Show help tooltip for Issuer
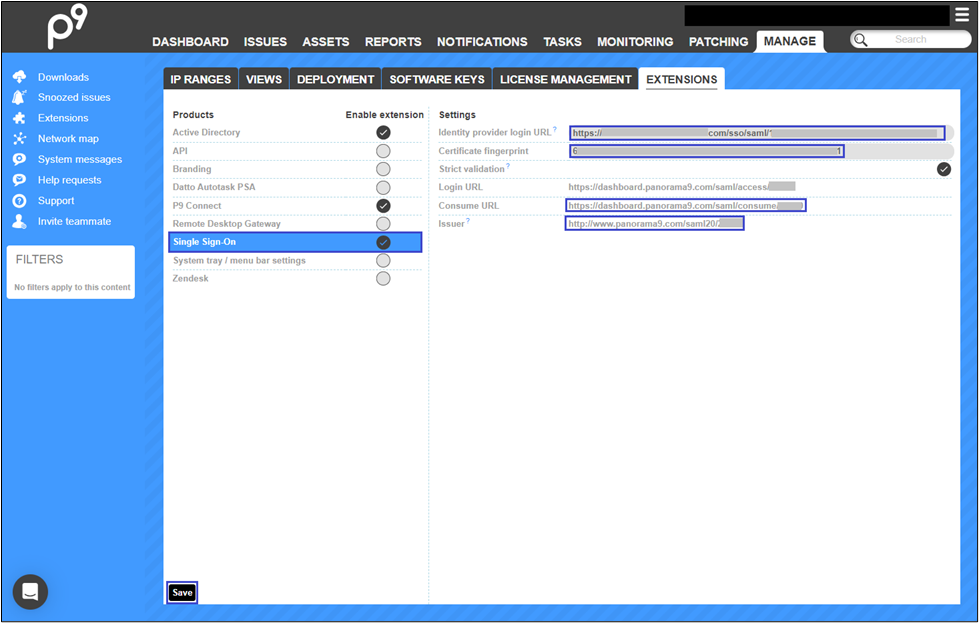This screenshot has width=979, height=623. coord(468,220)
